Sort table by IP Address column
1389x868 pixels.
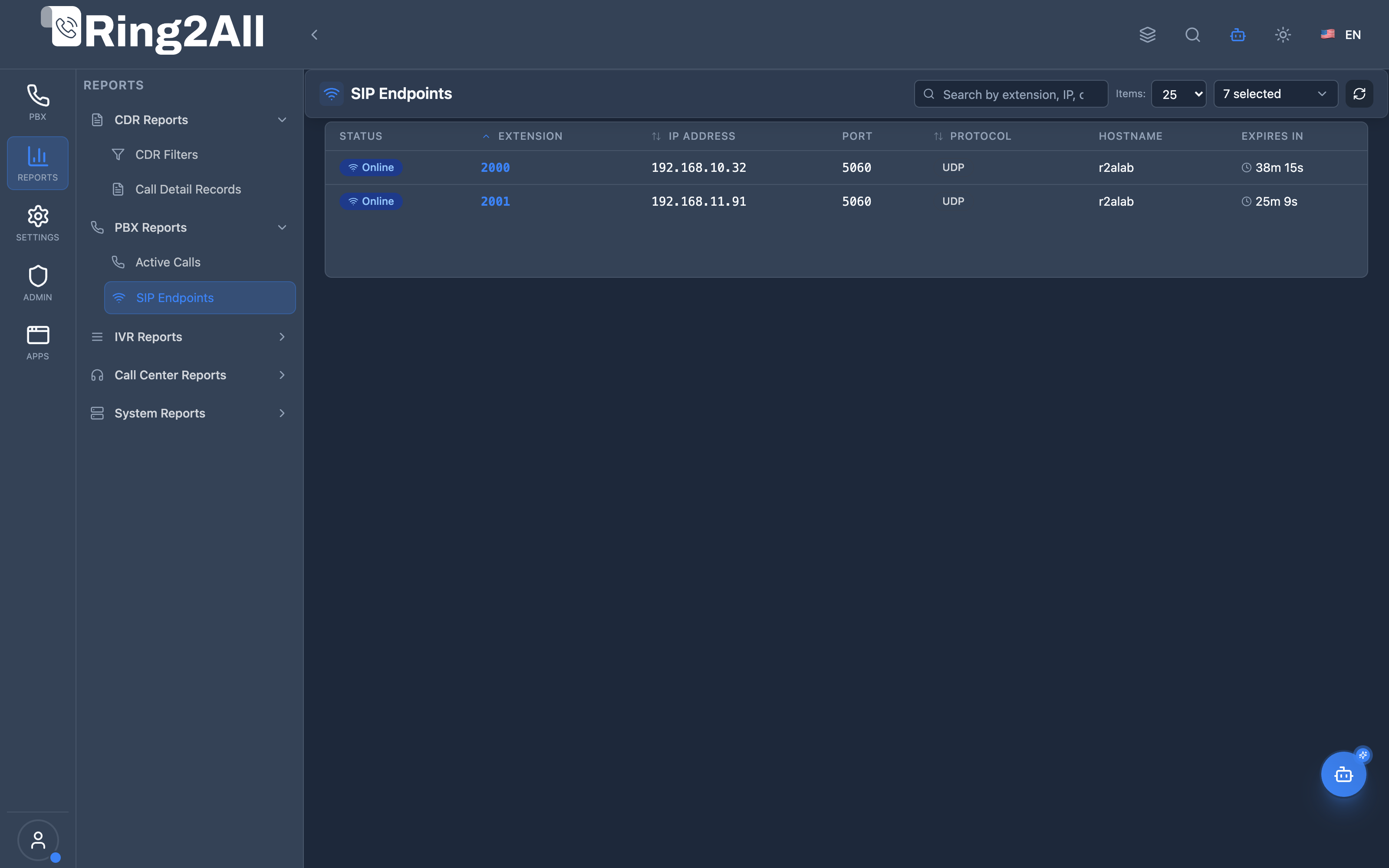(693, 136)
